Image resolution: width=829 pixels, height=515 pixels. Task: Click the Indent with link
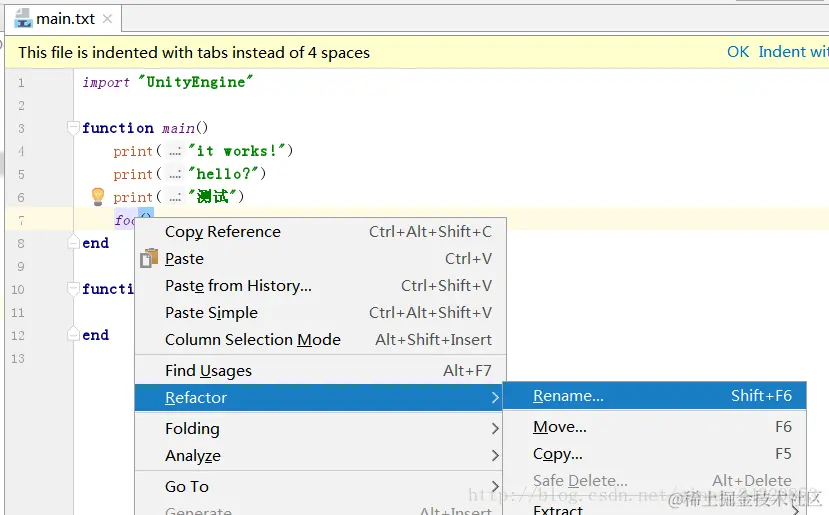pyautogui.click(x=792, y=52)
